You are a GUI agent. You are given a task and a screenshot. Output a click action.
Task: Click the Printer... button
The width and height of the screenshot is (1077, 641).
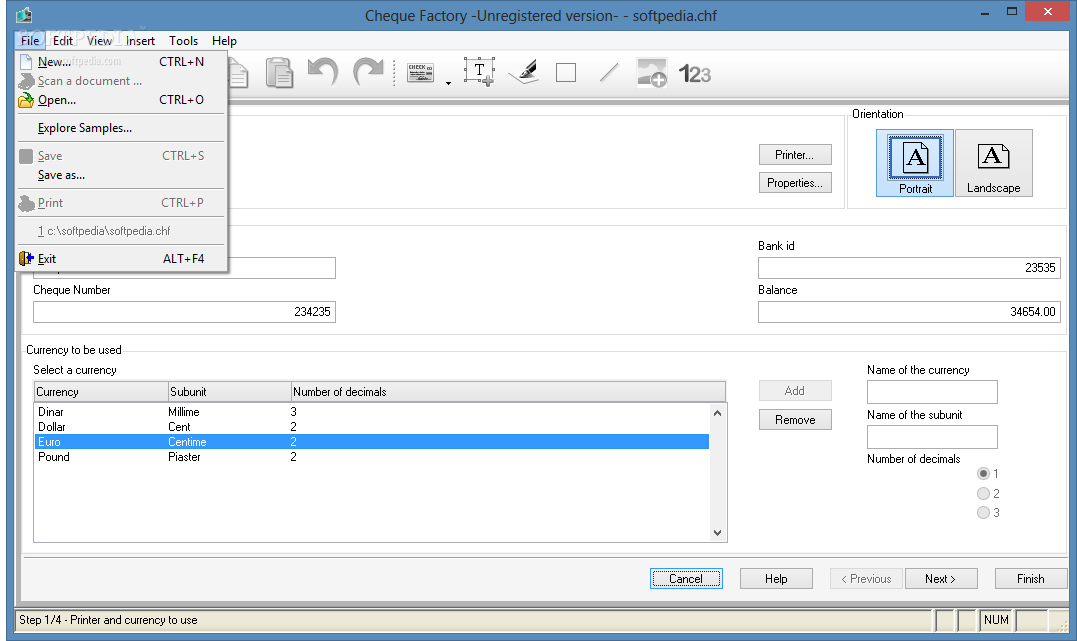[x=795, y=155]
